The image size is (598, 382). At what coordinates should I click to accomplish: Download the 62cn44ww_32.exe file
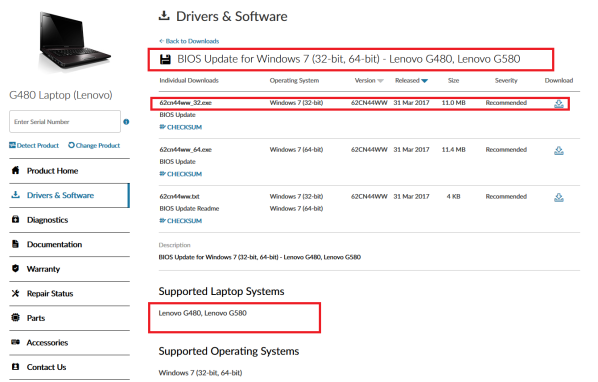coord(559,103)
